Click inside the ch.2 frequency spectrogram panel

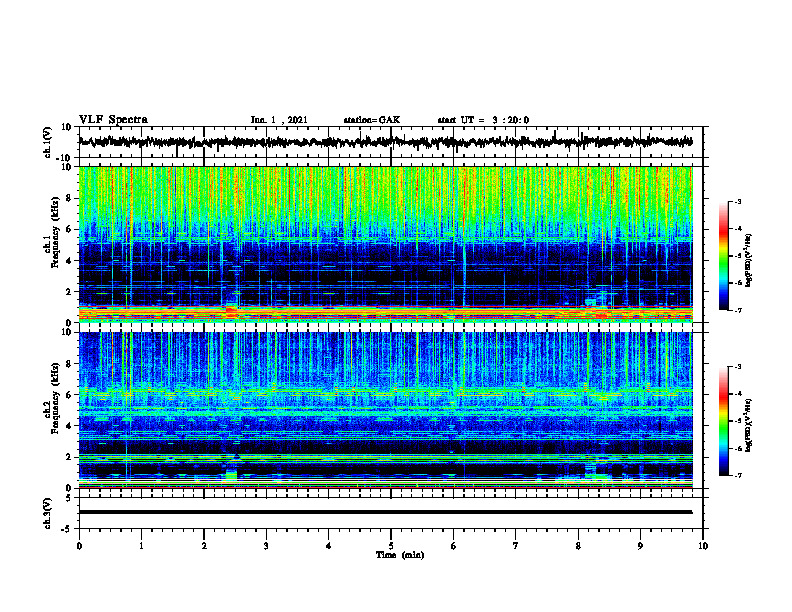(x=386, y=410)
